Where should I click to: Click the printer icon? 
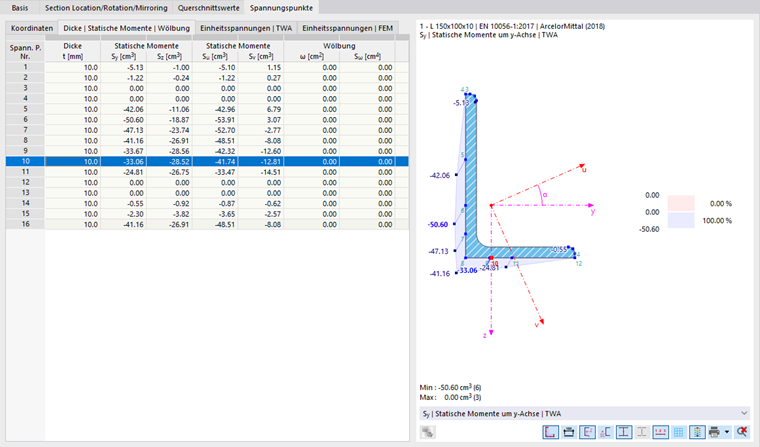coord(714,431)
